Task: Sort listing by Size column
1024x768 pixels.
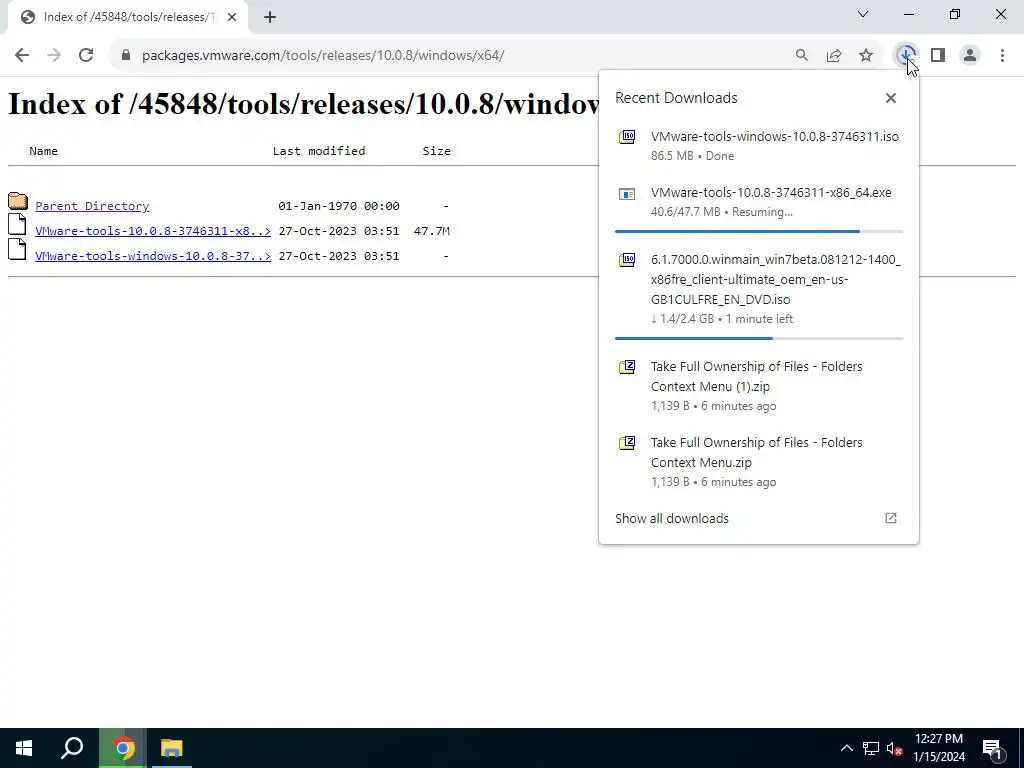Action: (436, 151)
